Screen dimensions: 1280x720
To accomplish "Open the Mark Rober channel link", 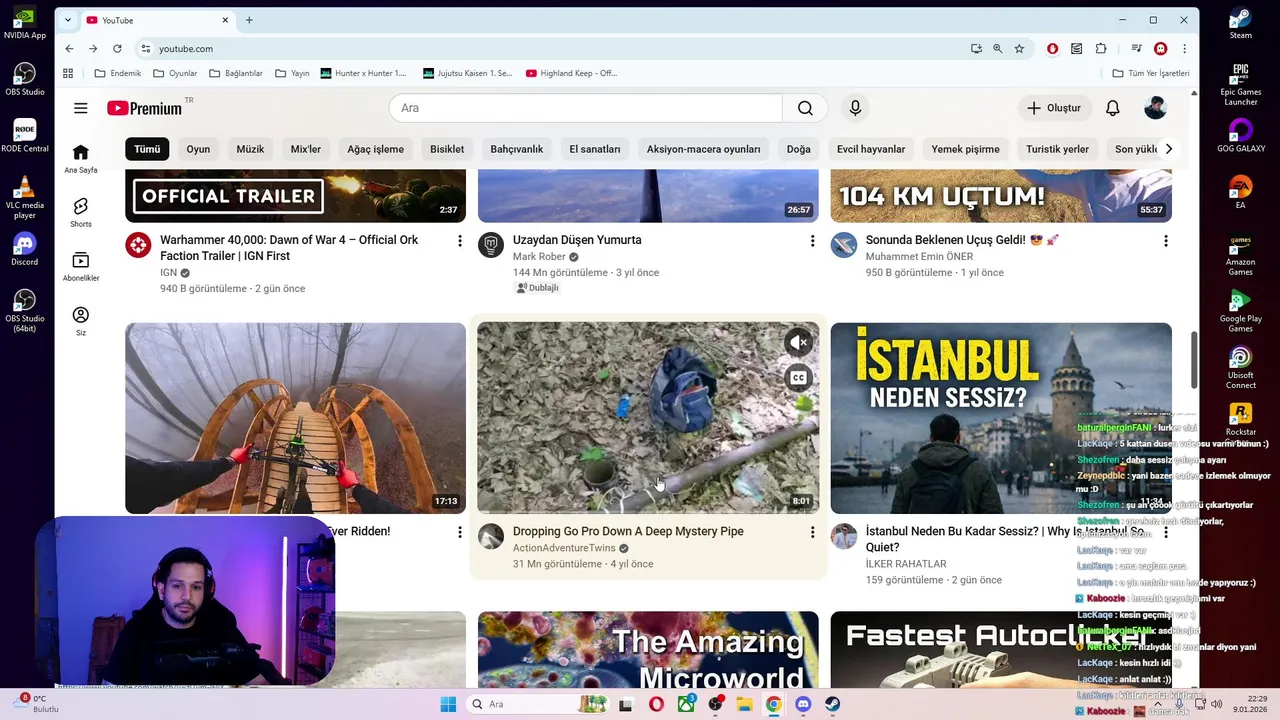I will point(539,257).
